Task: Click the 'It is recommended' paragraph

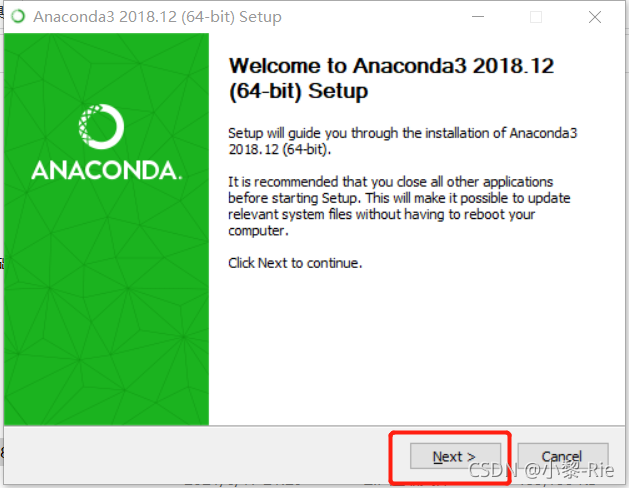Action: pos(399,206)
